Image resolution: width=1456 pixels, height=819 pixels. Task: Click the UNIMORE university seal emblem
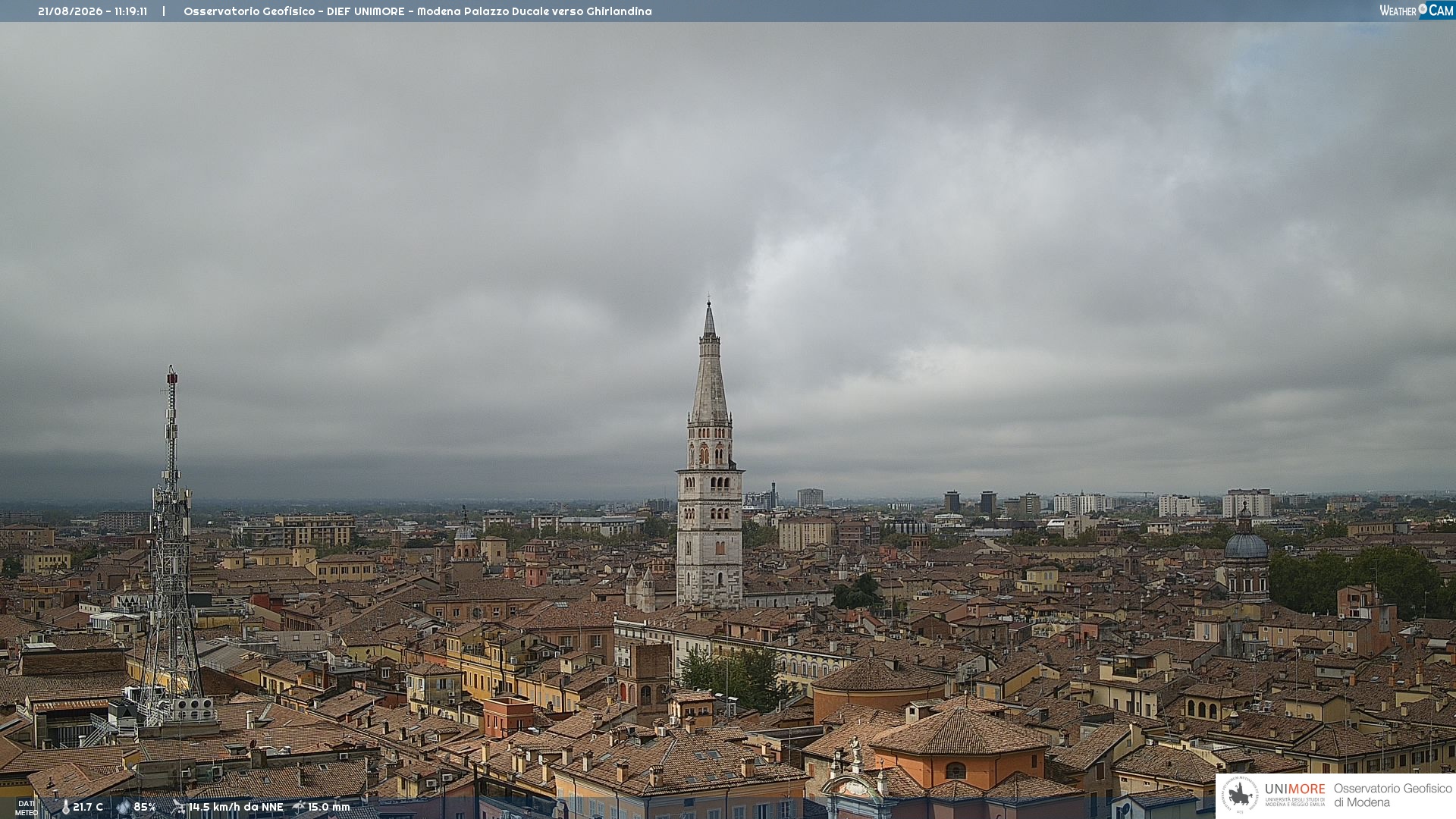click(x=1240, y=795)
